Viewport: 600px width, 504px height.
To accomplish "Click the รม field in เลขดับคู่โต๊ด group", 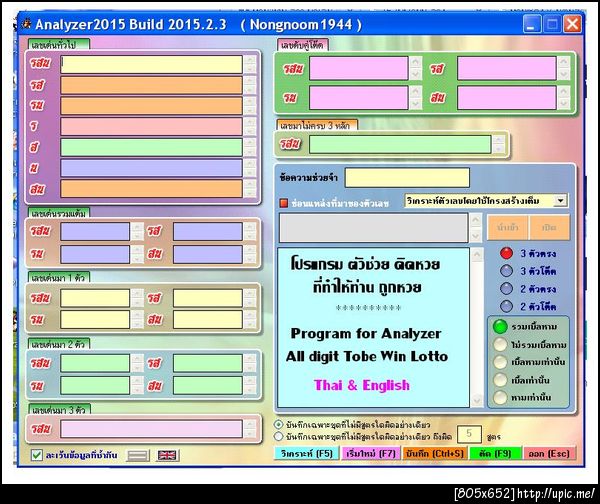I will tap(359, 98).
